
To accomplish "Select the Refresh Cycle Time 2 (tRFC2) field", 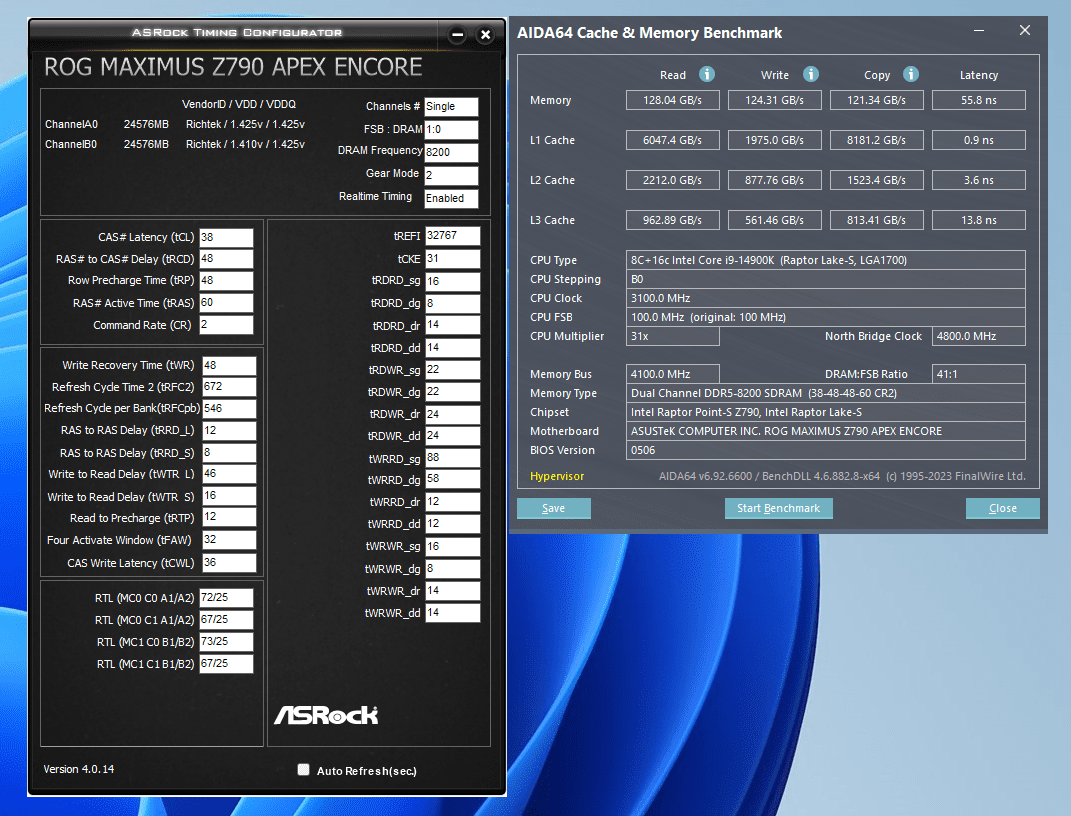I will (229, 386).
